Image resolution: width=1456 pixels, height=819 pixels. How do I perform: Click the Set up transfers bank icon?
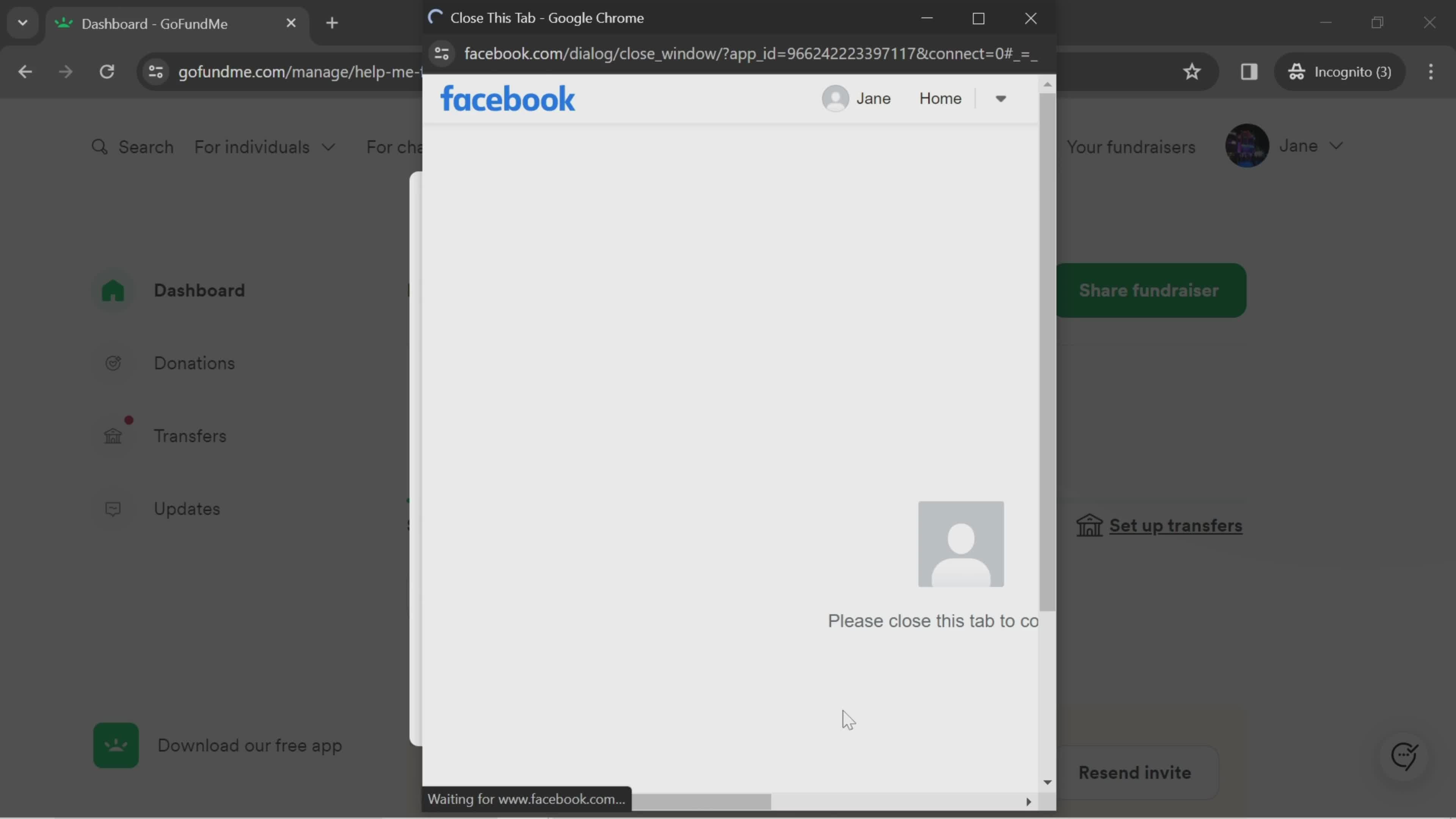click(x=1089, y=525)
